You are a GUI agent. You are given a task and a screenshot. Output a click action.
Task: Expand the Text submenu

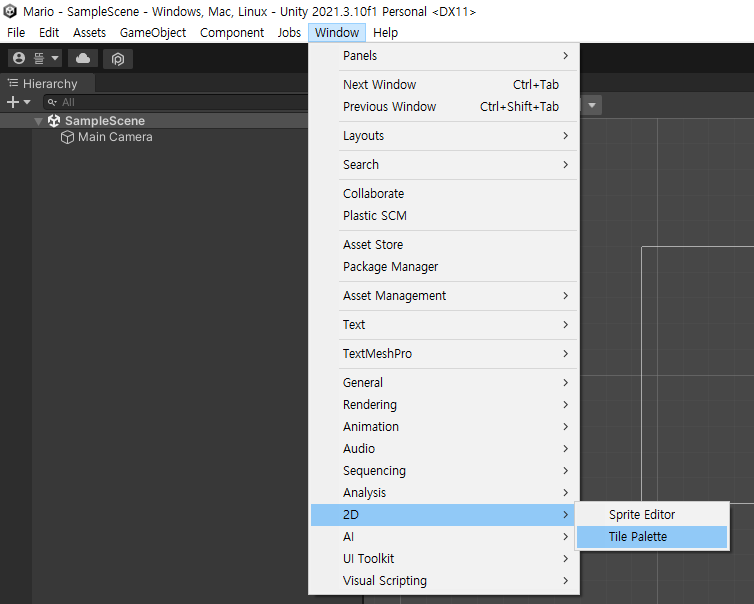444,325
